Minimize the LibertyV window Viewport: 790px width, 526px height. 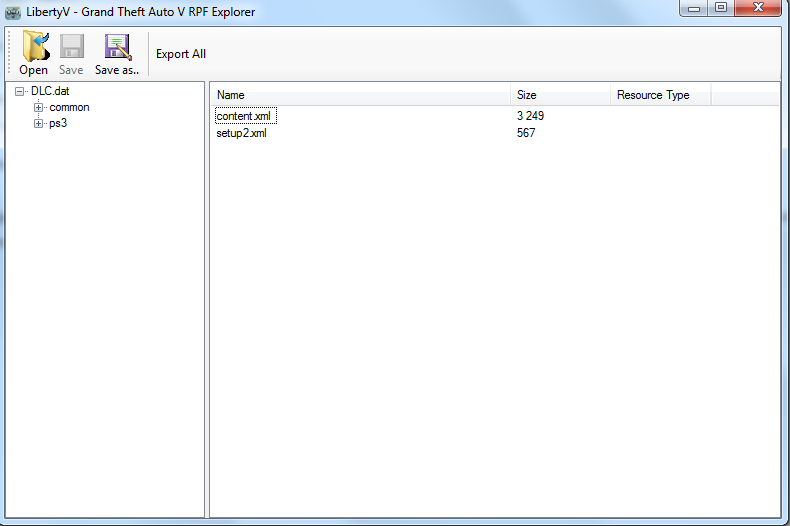(x=694, y=8)
